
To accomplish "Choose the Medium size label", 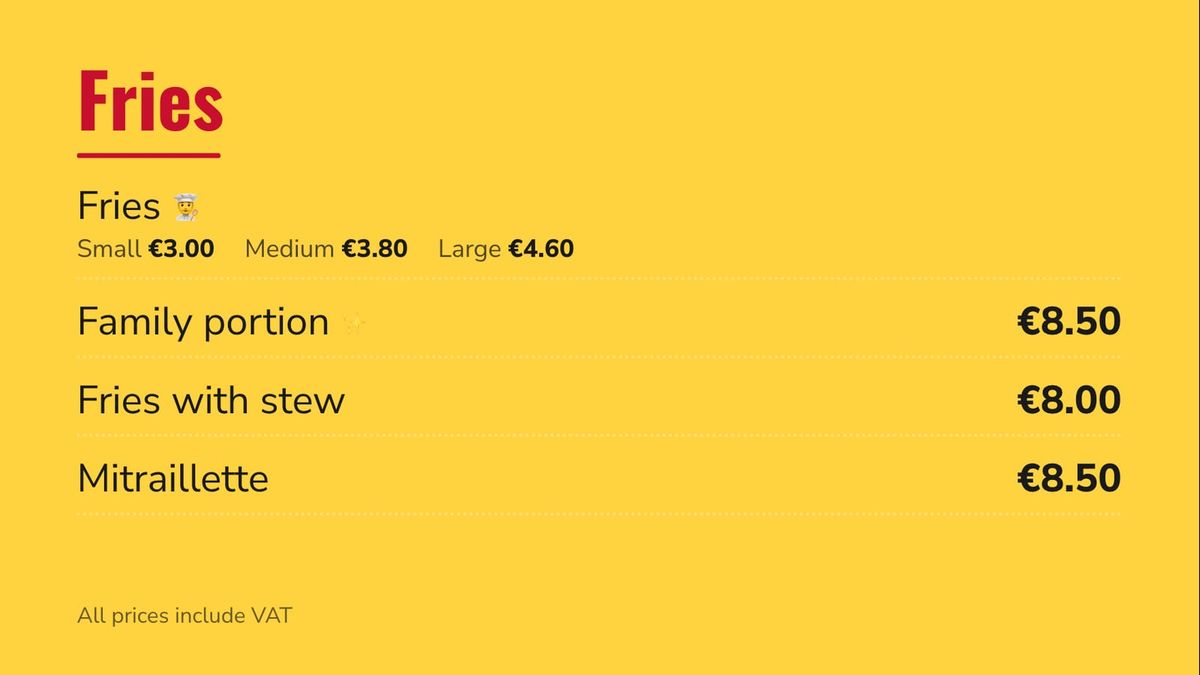I will click(x=289, y=248).
